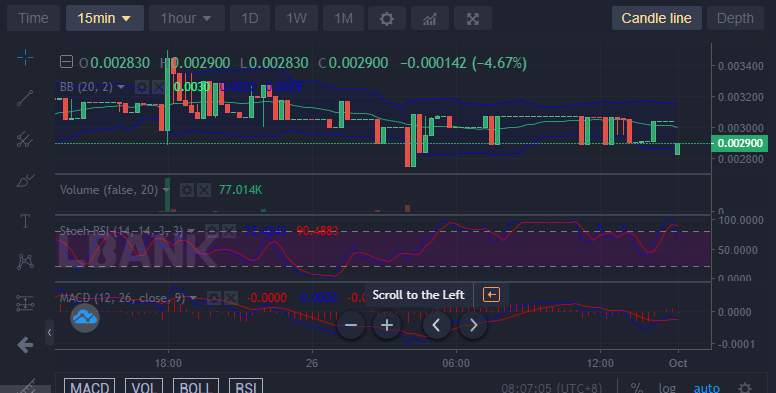The image size is (776, 393).
Task: Click the back arrow in left toolbar
Action: click(25, 344)
